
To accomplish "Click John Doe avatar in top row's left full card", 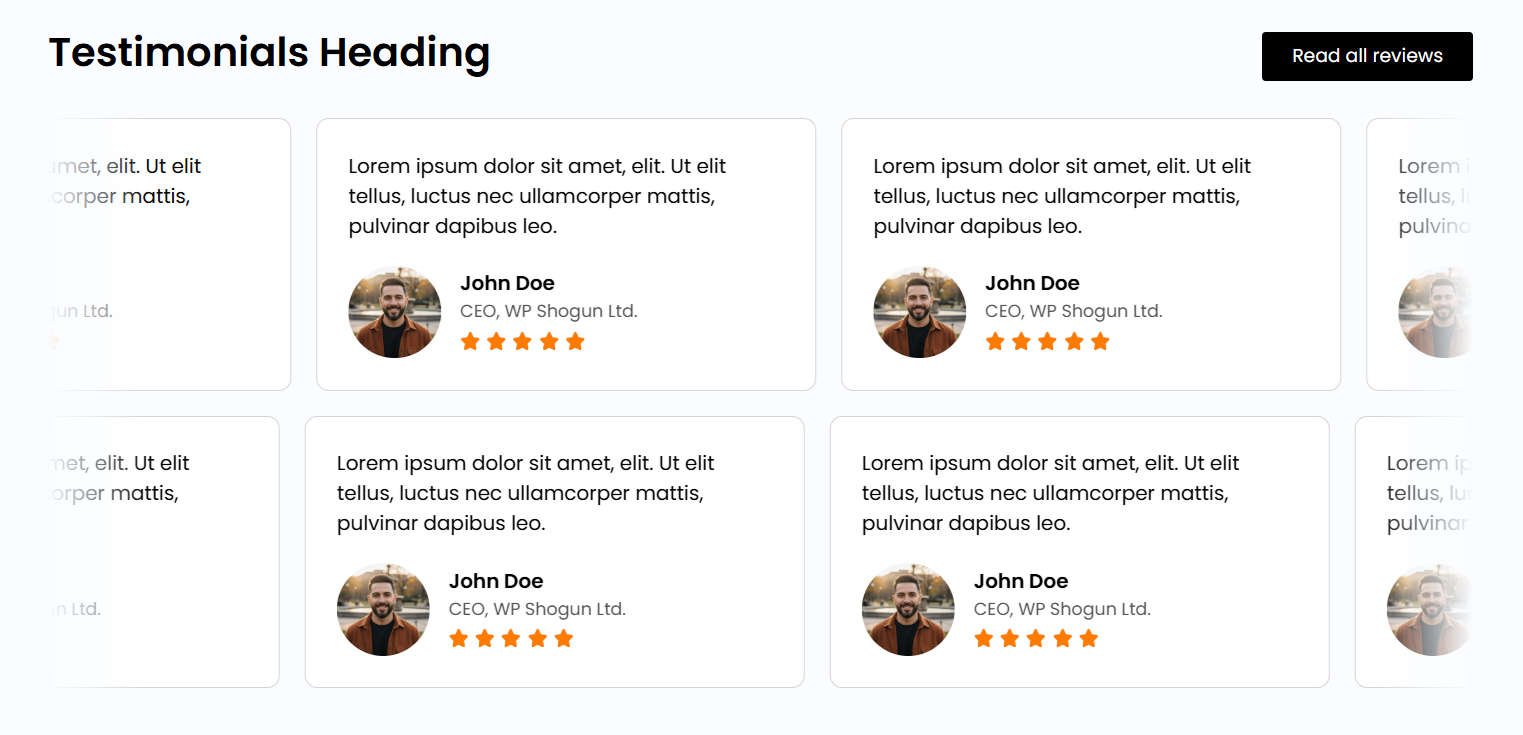I will 395,312.
